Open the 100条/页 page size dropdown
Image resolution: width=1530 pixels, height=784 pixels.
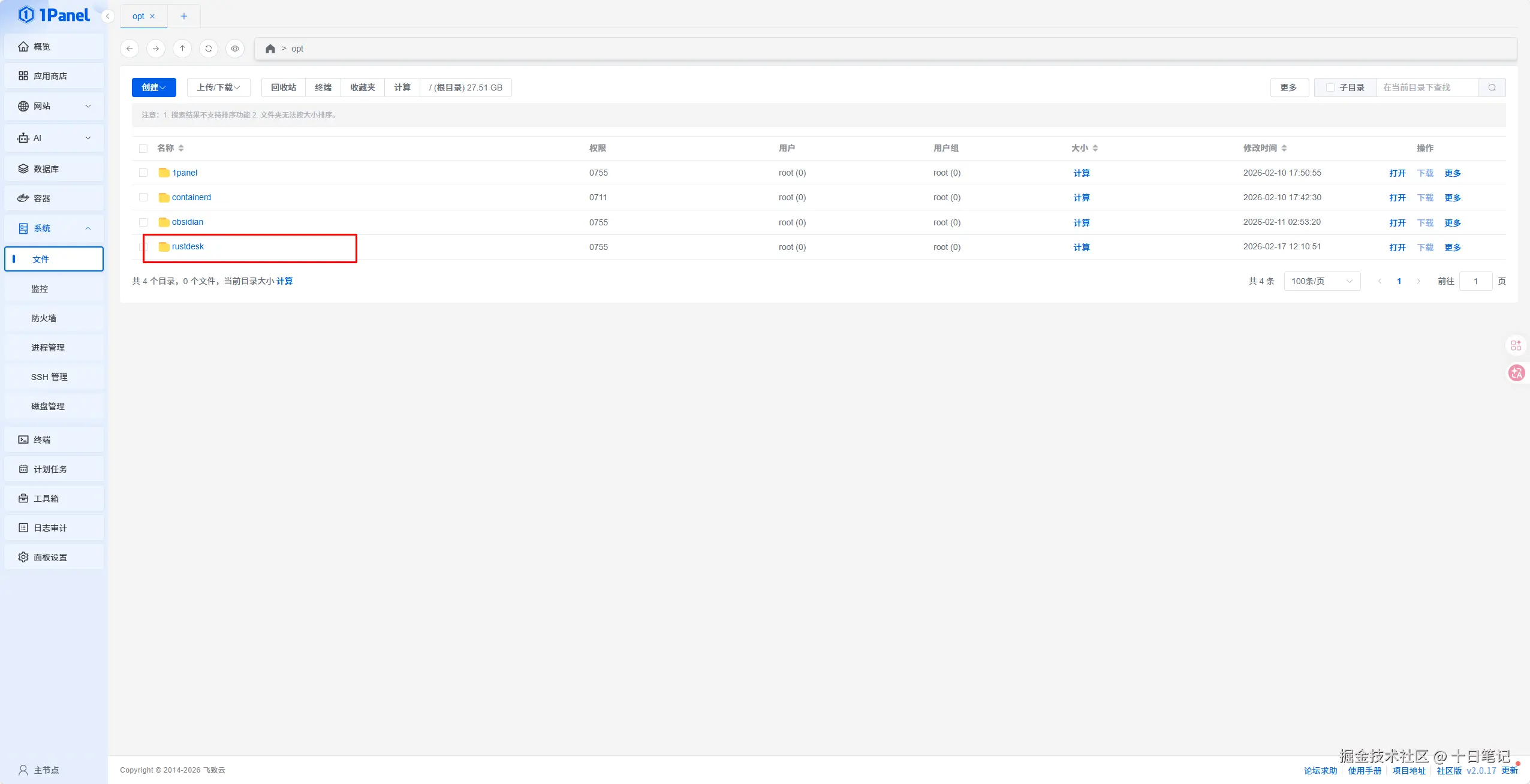pyautogui.click(x=1322, y=281)
